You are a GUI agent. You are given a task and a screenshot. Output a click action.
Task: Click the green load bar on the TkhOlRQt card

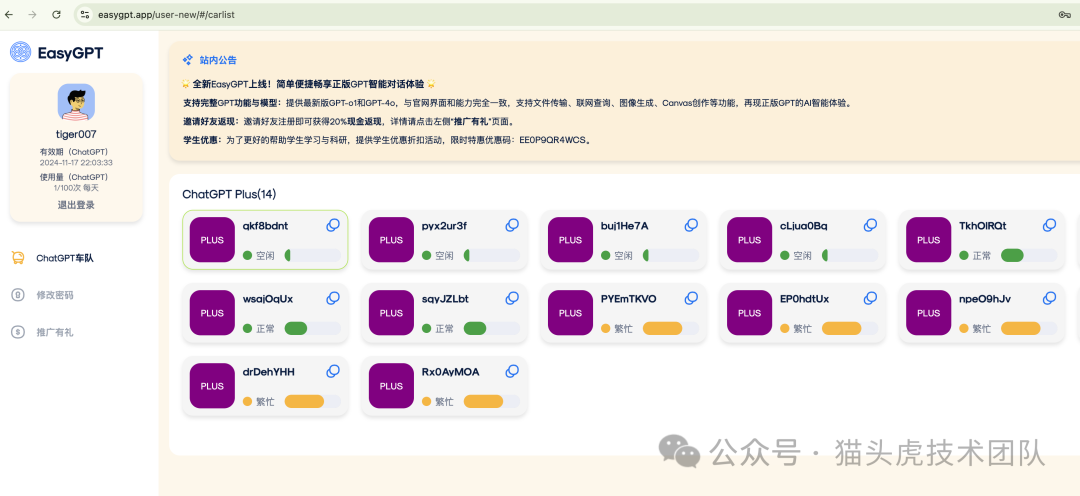[1029, 256]
